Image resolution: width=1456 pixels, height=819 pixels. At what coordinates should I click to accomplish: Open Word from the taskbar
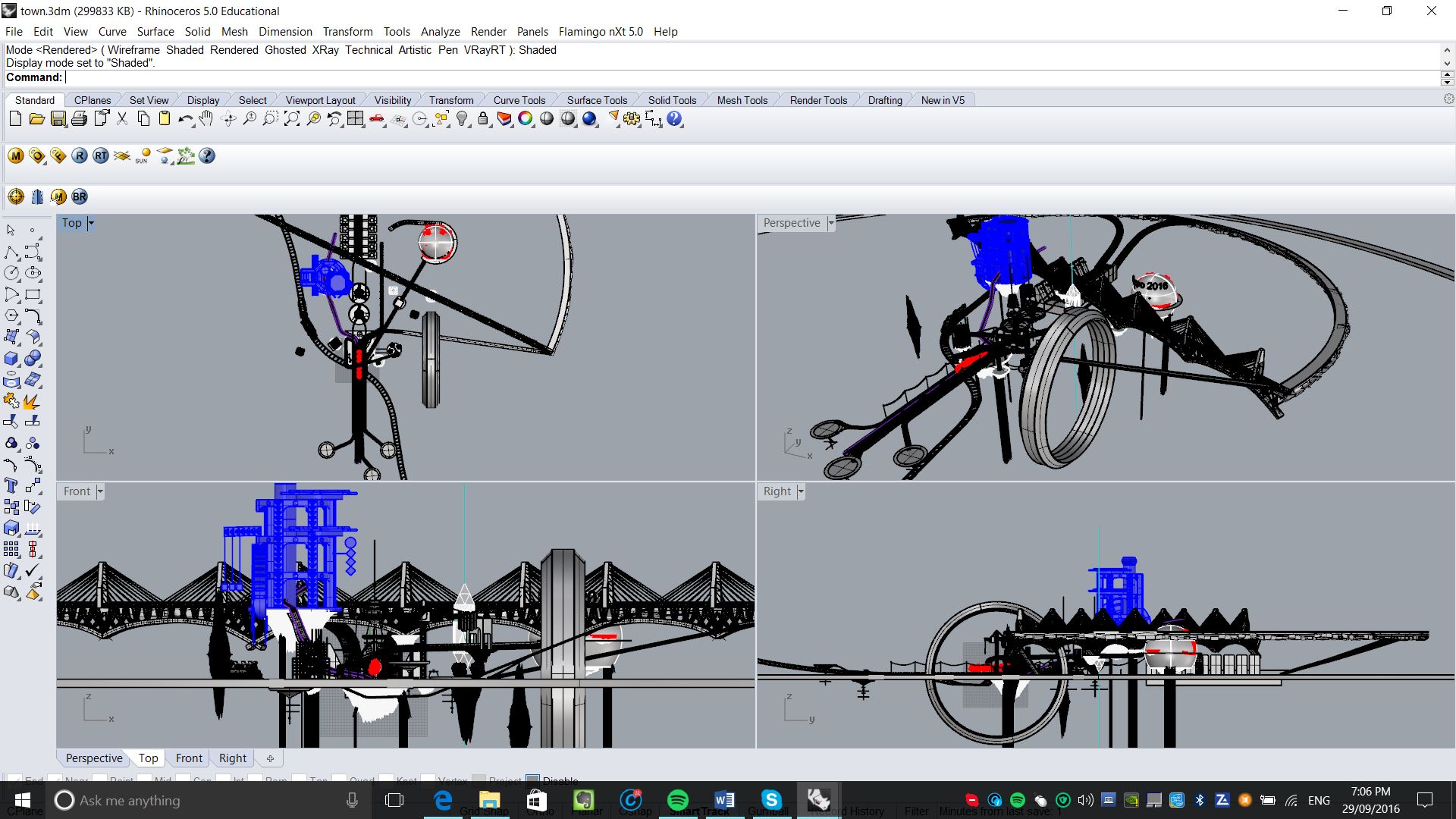point(724,800)
